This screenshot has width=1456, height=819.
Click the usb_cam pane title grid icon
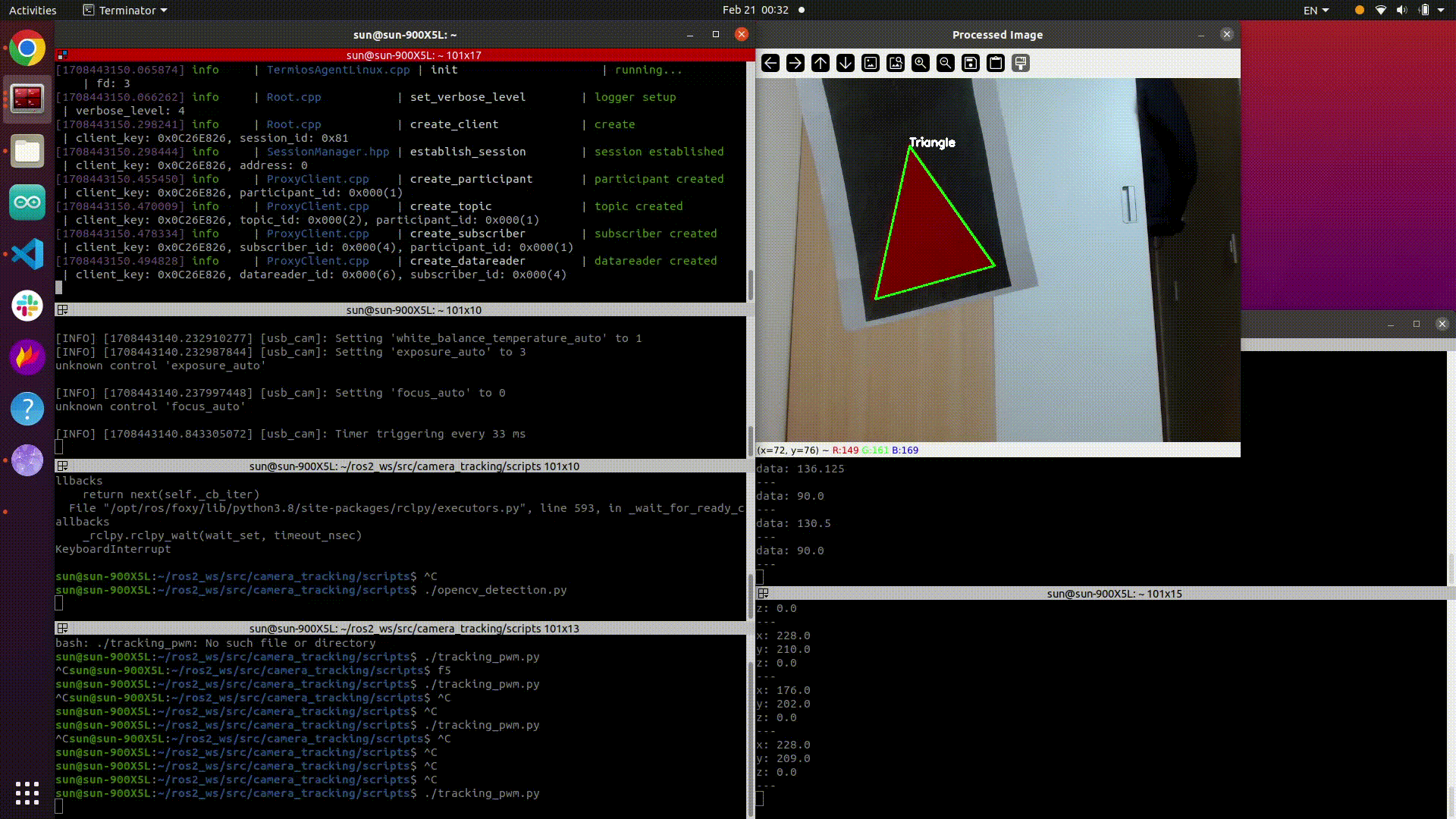[x=62, y=309]
